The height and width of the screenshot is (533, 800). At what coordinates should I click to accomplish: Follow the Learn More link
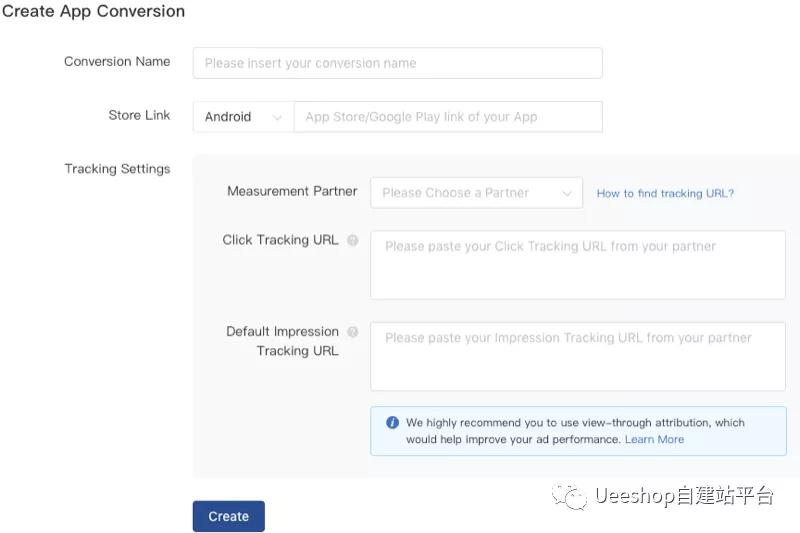[x=654, y=439]
